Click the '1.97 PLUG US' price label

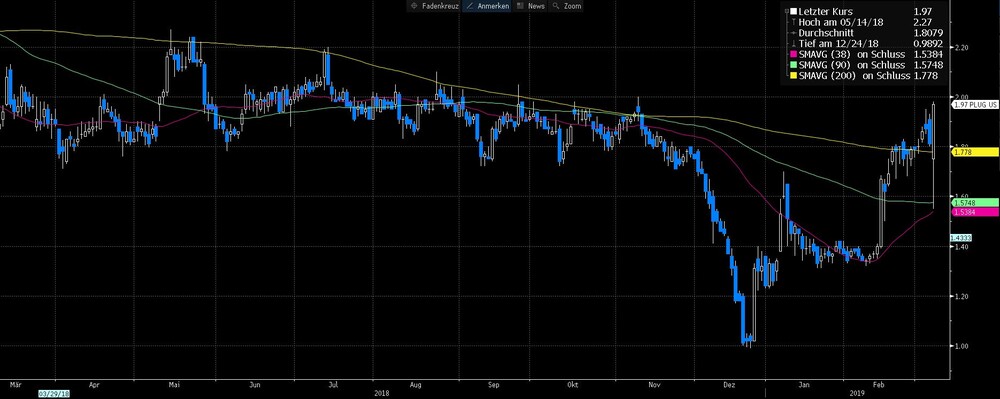pos(974,104)
